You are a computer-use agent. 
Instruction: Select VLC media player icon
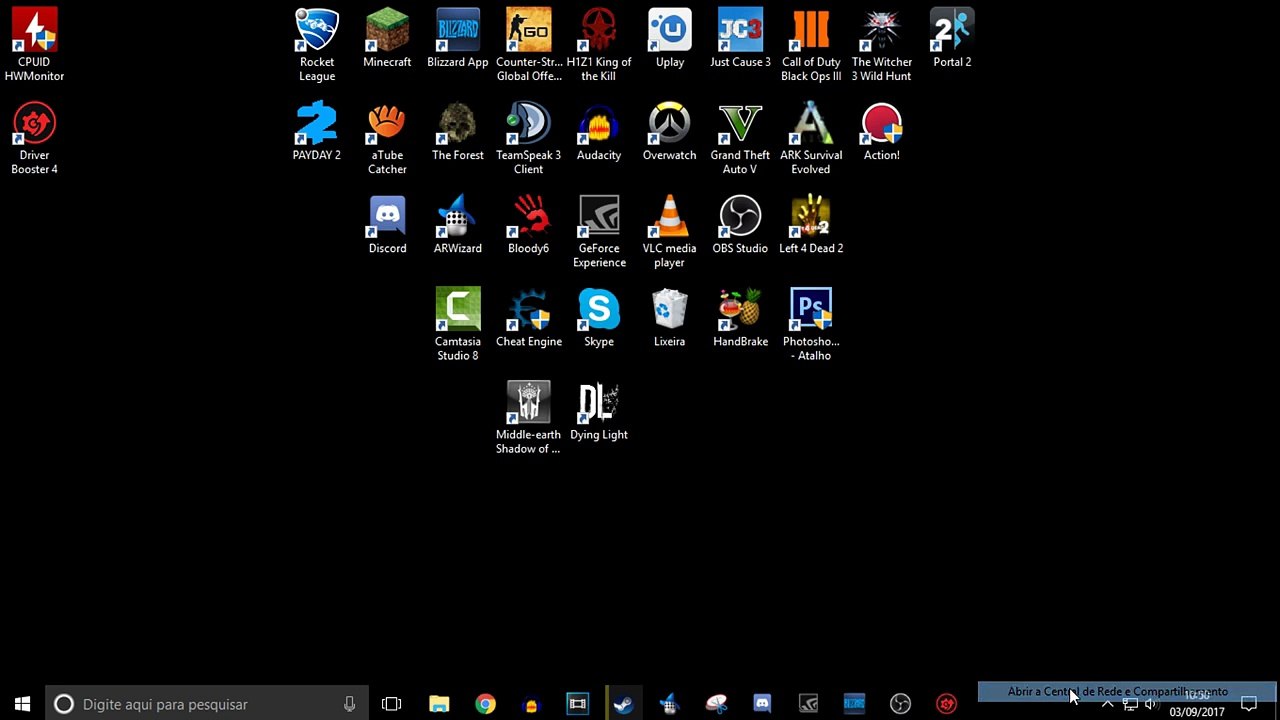tap(670, 231)
